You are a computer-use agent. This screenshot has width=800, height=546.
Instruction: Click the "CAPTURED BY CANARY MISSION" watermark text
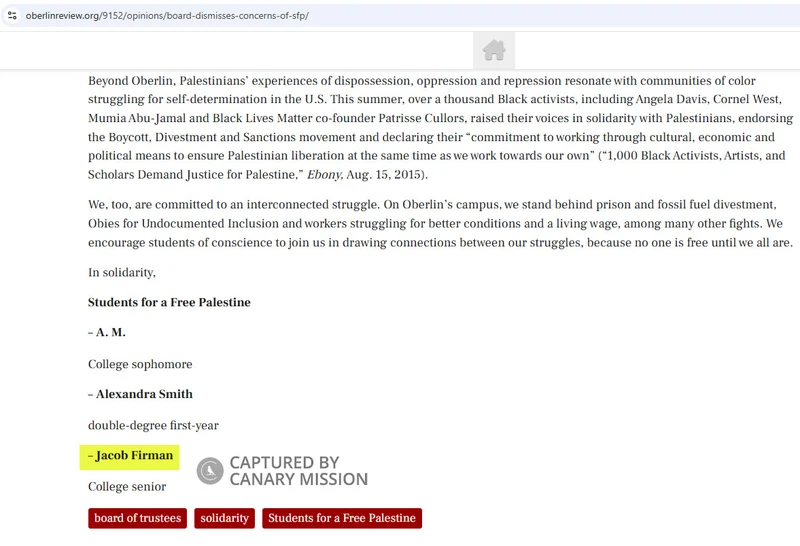pos(298,470)
